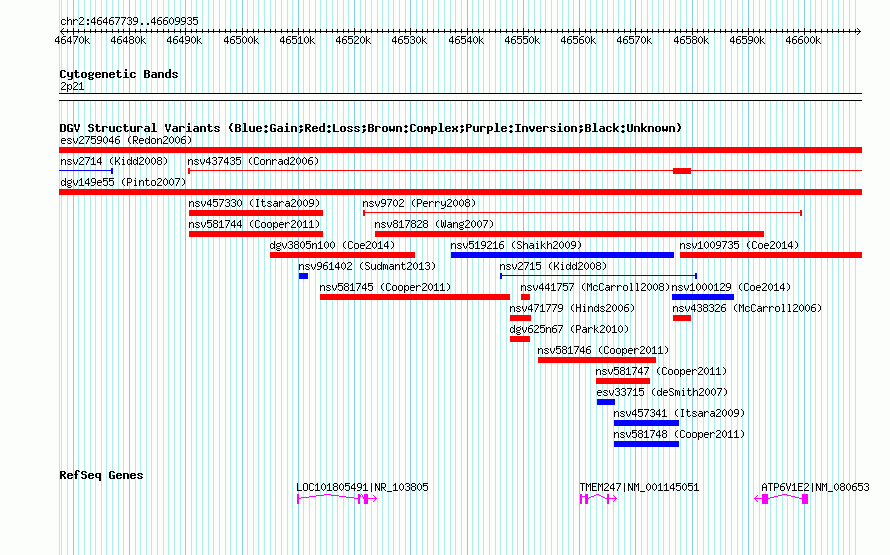Click the 46470k ruler tick label
890x555 pixels.
(72, 41)
